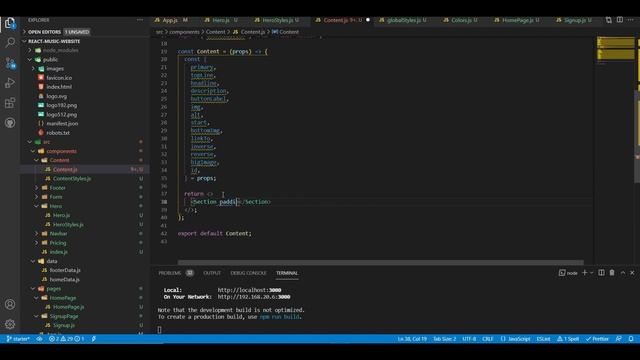Open the GitHub view in activity bar
The height and width of the screenshot is (360, 640).
[x=10, y=122]
